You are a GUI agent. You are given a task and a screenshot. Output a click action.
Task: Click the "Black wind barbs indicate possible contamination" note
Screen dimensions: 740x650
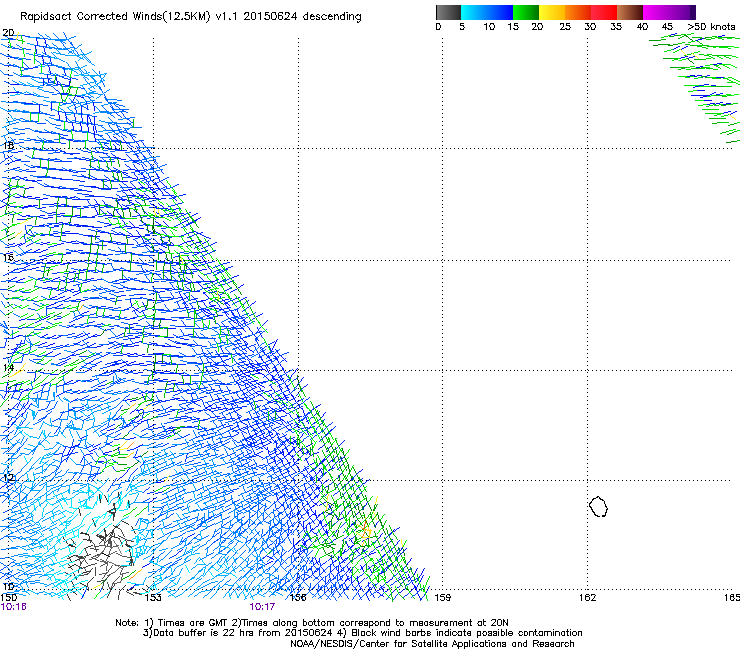[466, 633]
